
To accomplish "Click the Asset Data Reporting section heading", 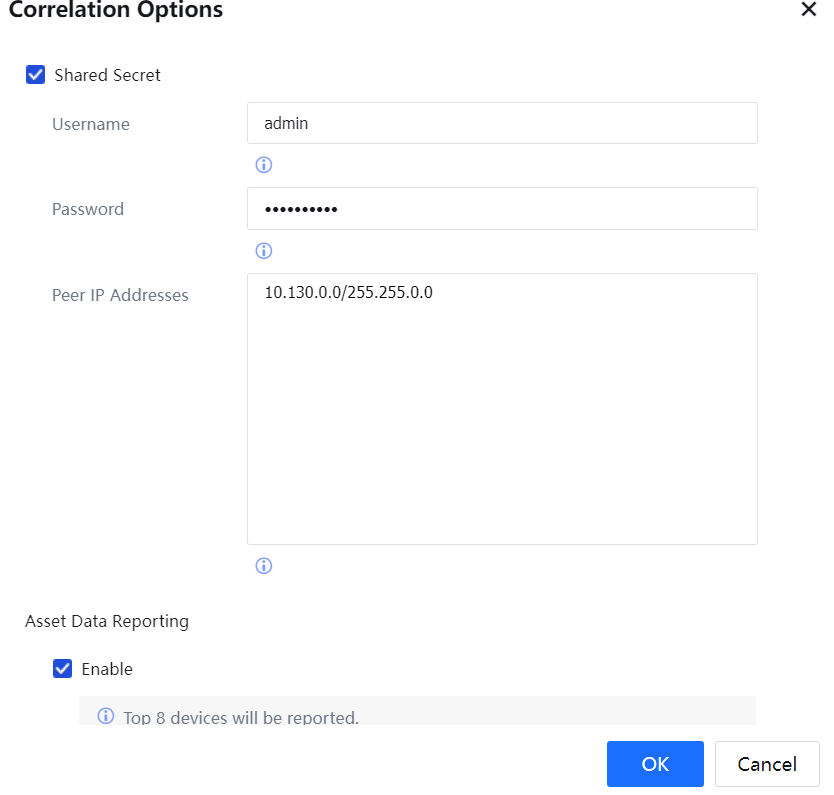I will pyautogui.click(x=107, y=621).
